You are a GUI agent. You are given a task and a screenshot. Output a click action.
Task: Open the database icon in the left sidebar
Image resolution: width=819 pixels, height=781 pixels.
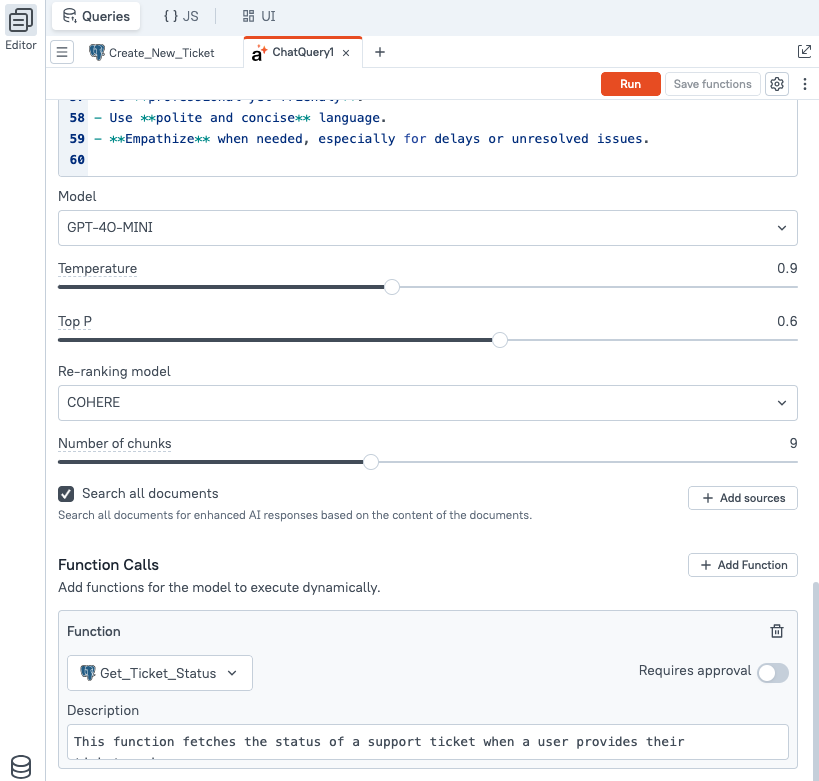pyautogui.click(x=21, y=767)
